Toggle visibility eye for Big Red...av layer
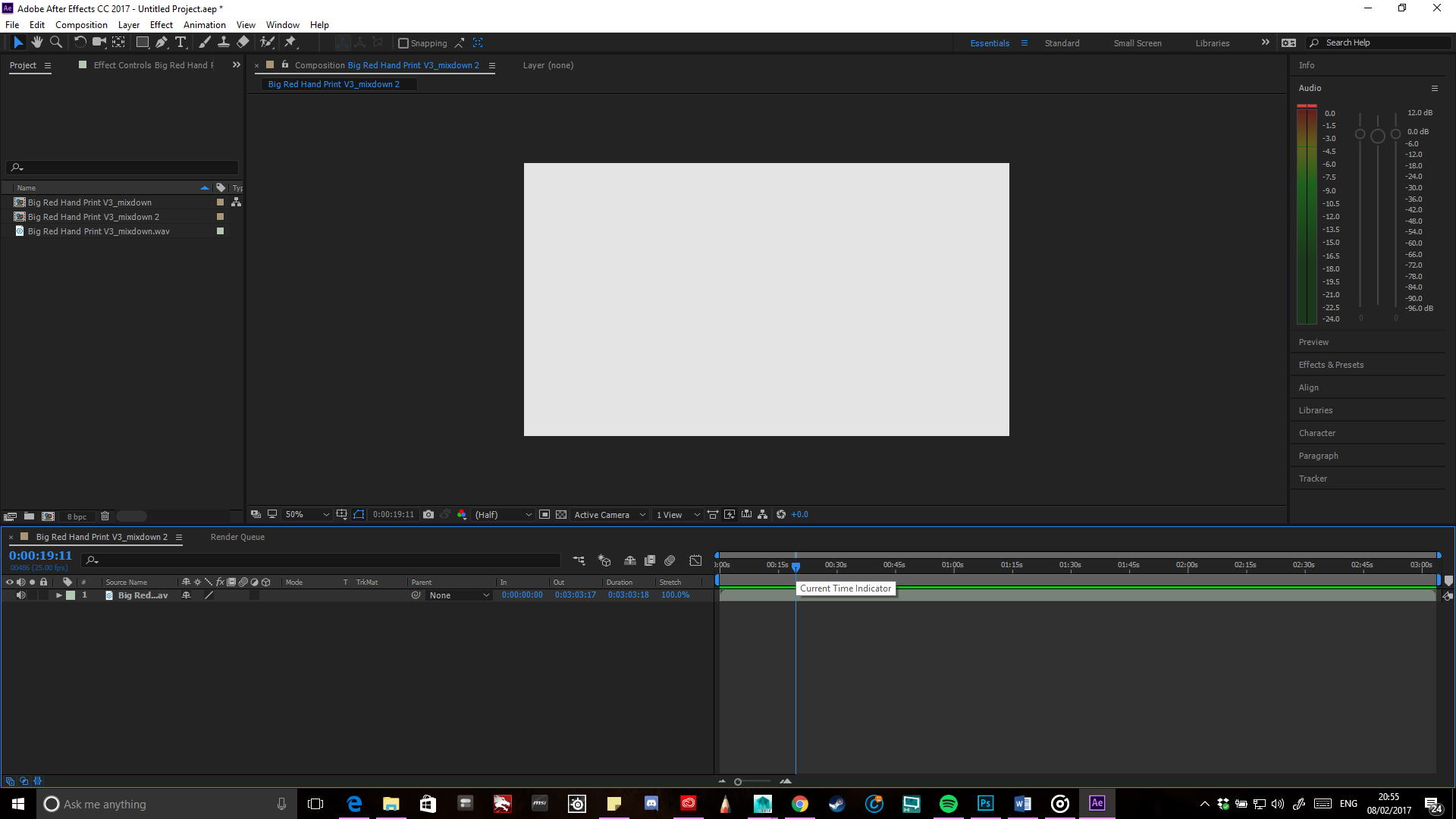The image size is (1456, 819). pyautogui.click(x=8, y=595)
